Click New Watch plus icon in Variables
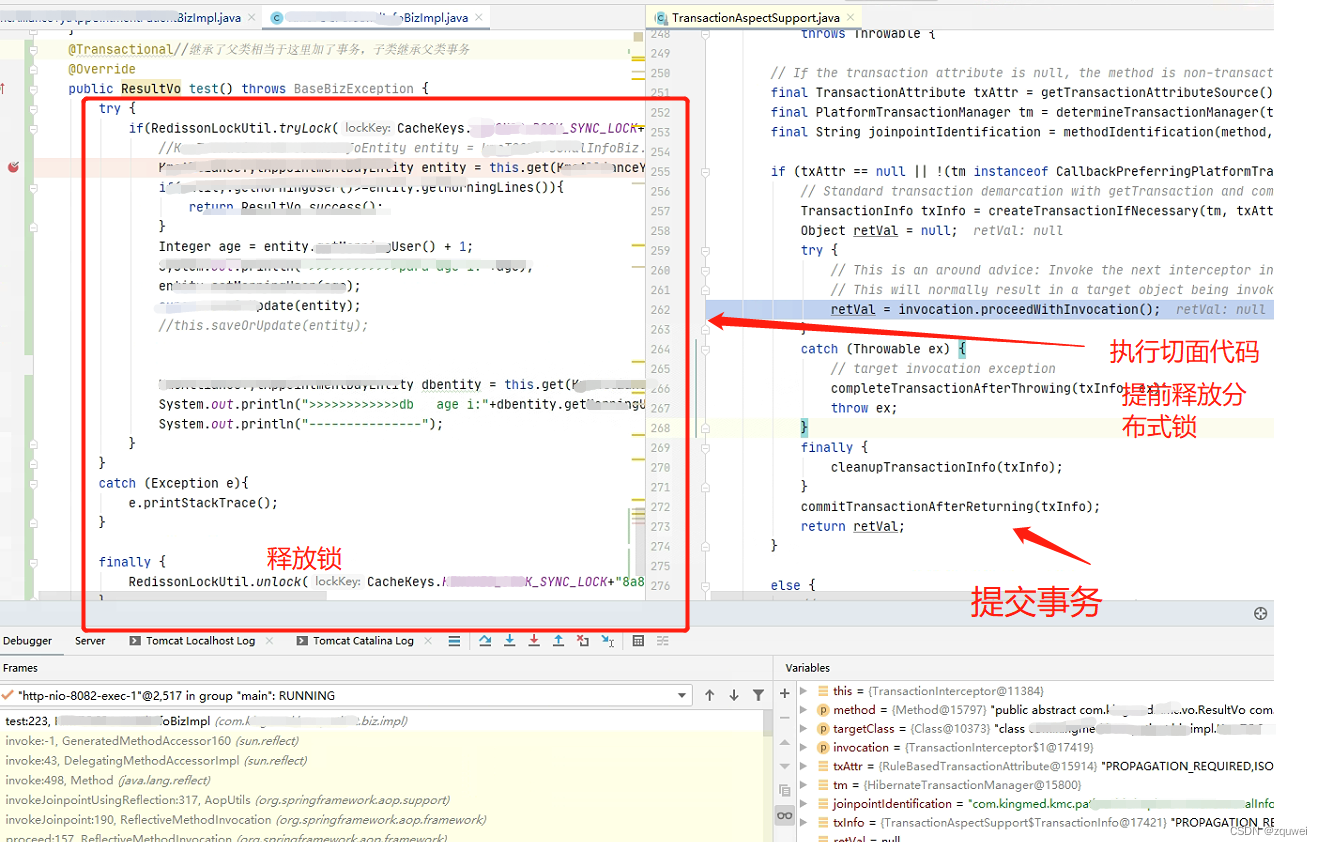The height and width of the screenshot is (846, 1322). (785, 692)
